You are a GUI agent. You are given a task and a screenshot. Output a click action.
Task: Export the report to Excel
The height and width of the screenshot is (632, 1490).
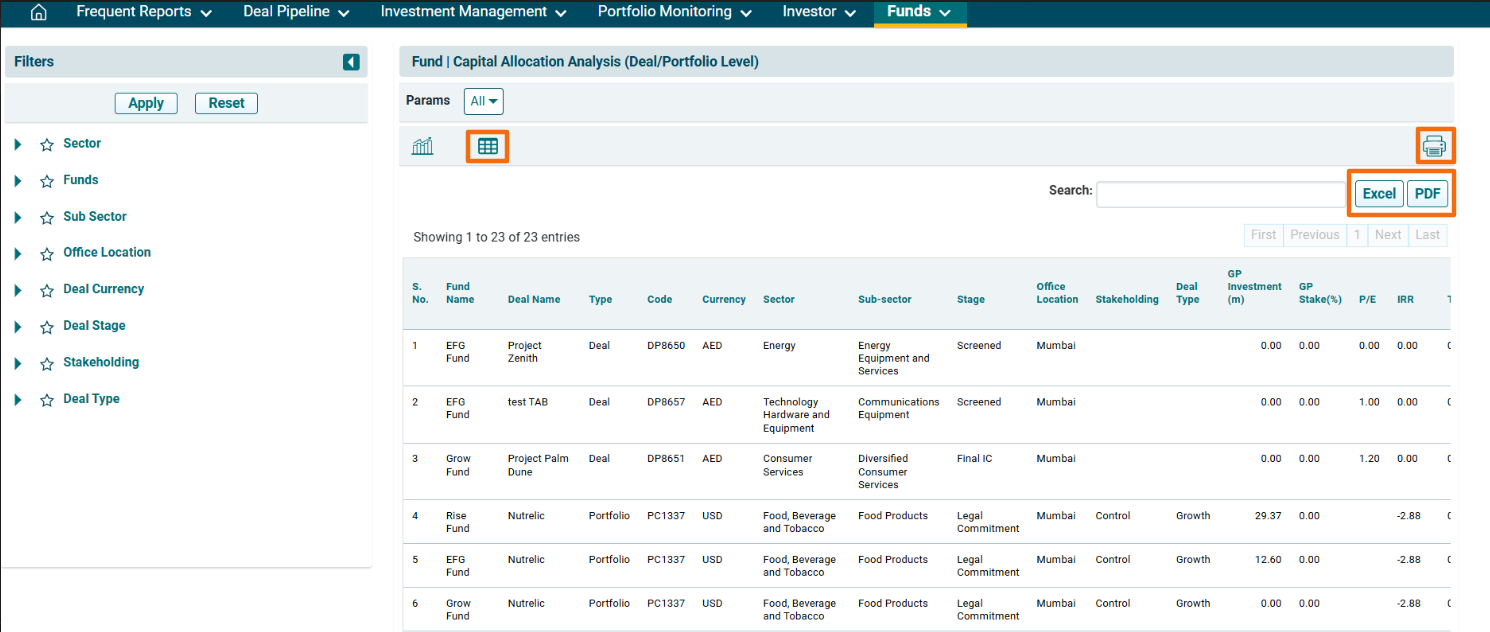click(1379, 194)
